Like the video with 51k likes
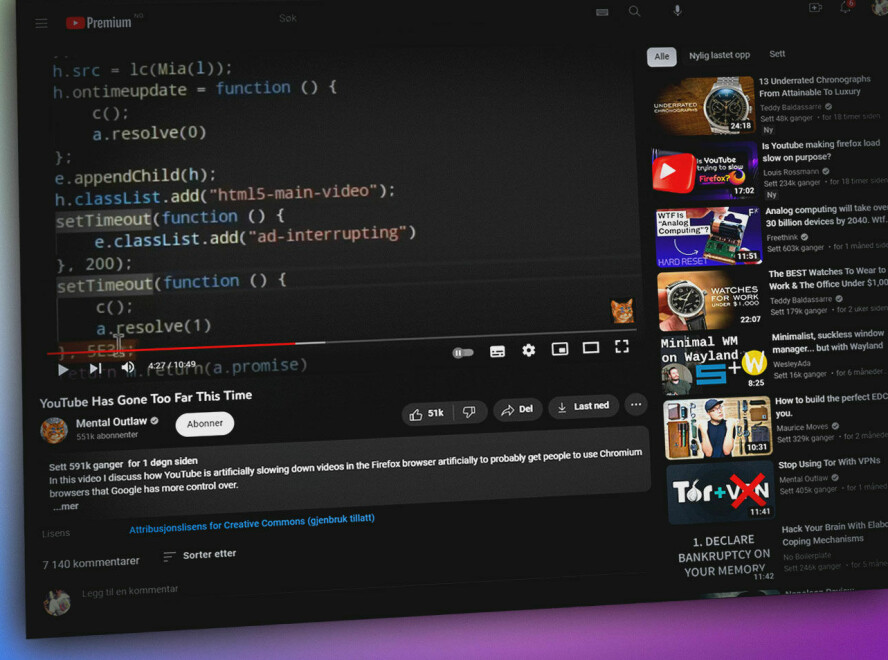The width and height of the screenshot is (888, 660). click(428, 414)
